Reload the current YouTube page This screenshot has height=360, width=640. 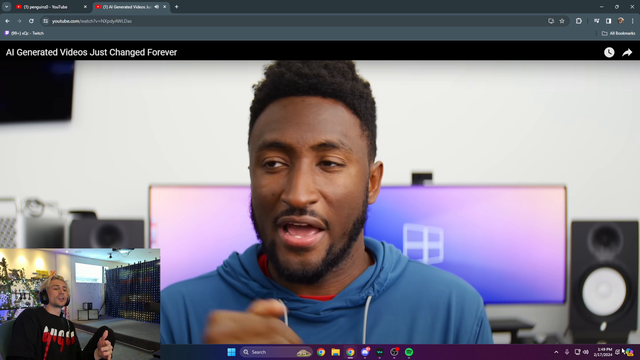(x=31, y=21)
